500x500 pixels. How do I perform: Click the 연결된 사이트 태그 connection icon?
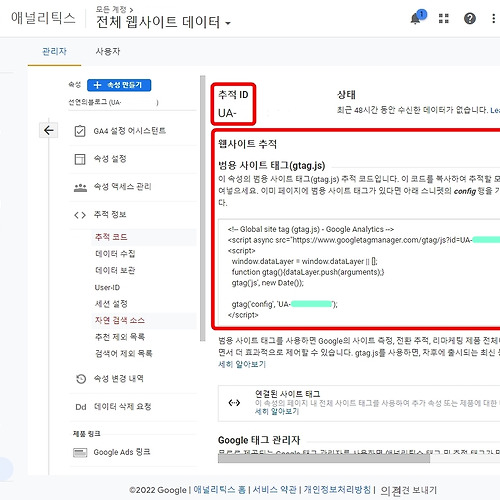pos(234,403)
